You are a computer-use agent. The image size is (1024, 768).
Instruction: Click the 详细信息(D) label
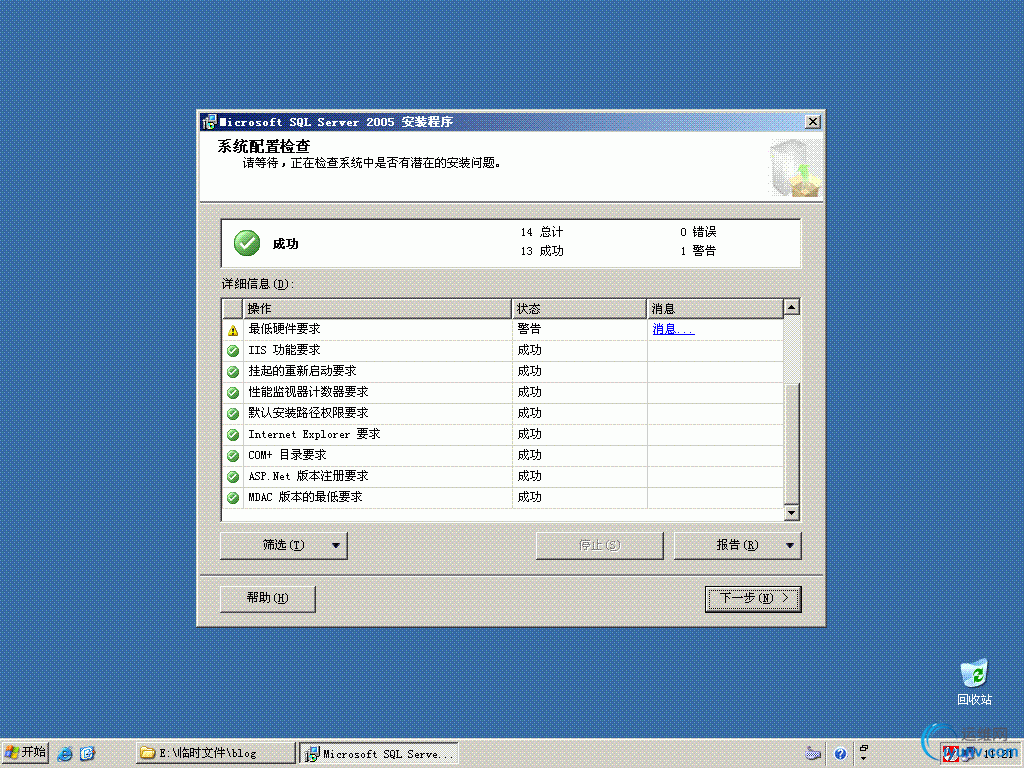[258, 284]
